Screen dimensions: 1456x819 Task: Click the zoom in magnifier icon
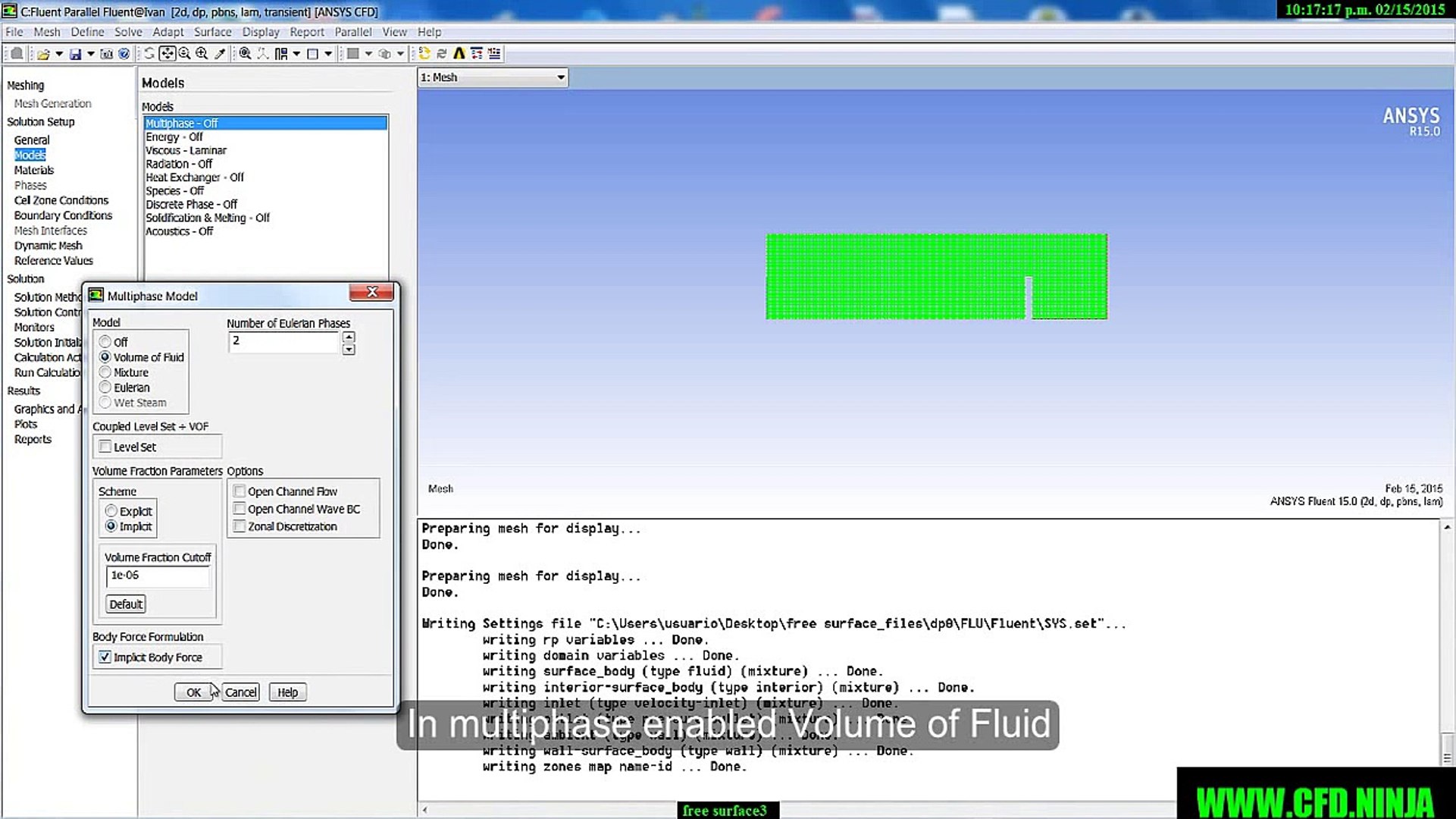coord(202,53)
